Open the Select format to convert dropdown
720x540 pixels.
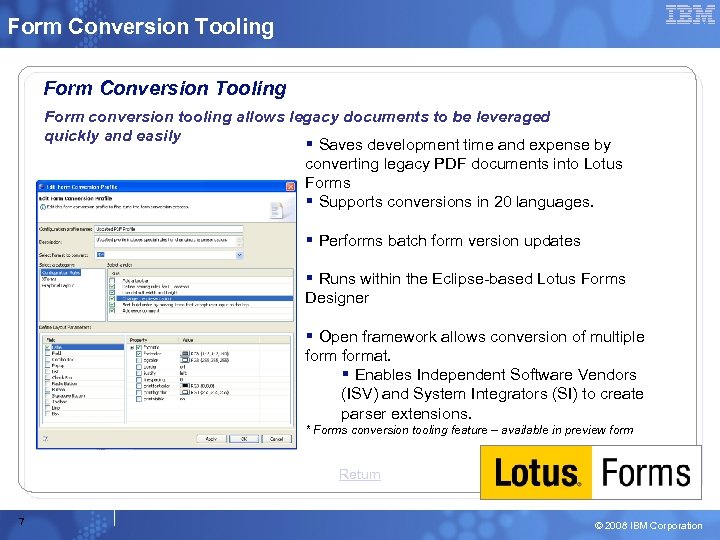click(x=239, y=255)
